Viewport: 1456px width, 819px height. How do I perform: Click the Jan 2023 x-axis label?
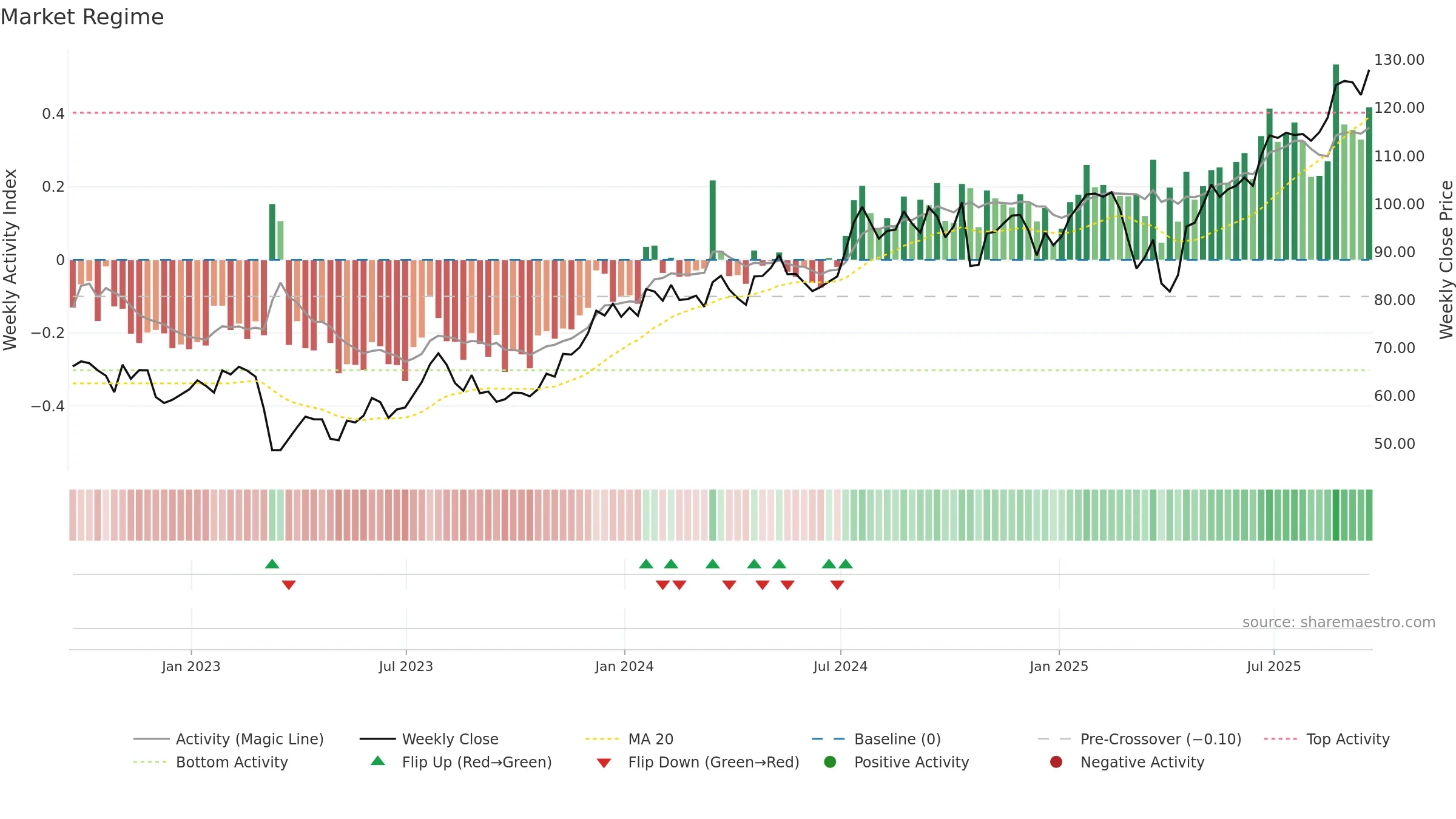coord(191,666)
